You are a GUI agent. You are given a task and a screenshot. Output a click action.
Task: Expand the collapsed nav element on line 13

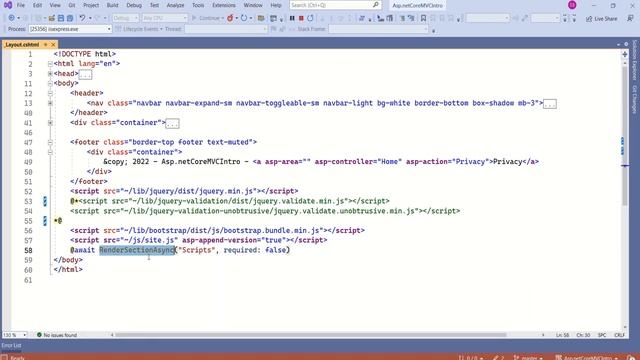pos(50,103)
